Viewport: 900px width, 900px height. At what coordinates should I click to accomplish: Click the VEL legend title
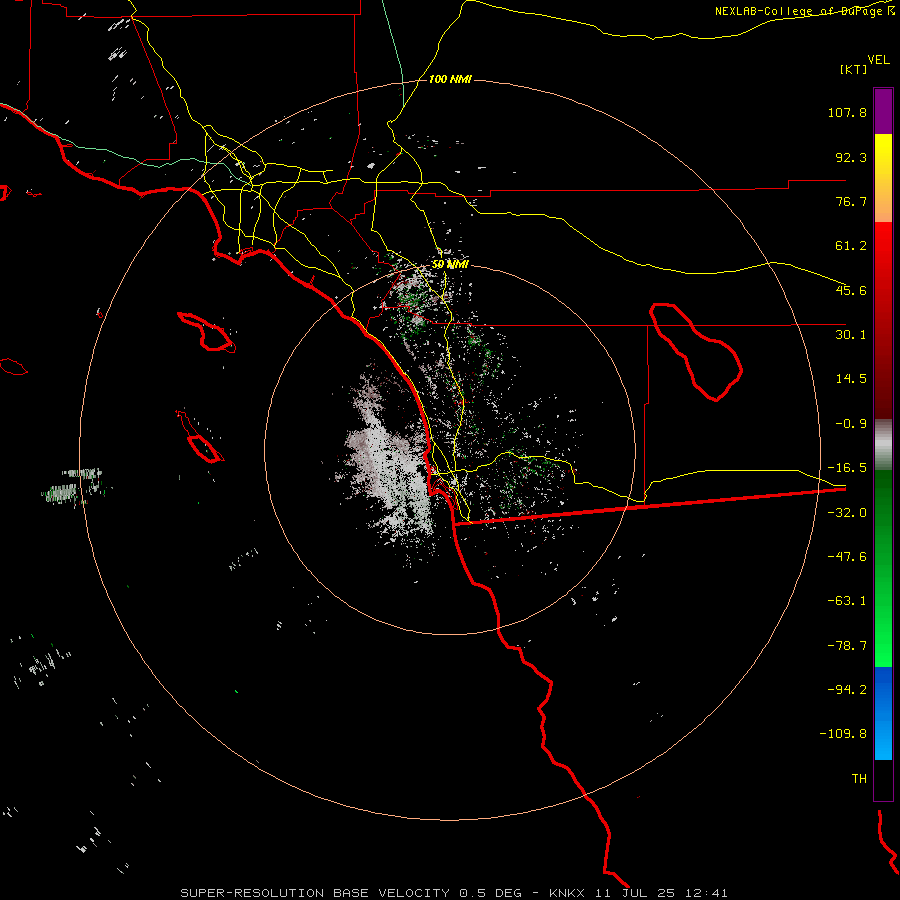click(x=878, y=60)
